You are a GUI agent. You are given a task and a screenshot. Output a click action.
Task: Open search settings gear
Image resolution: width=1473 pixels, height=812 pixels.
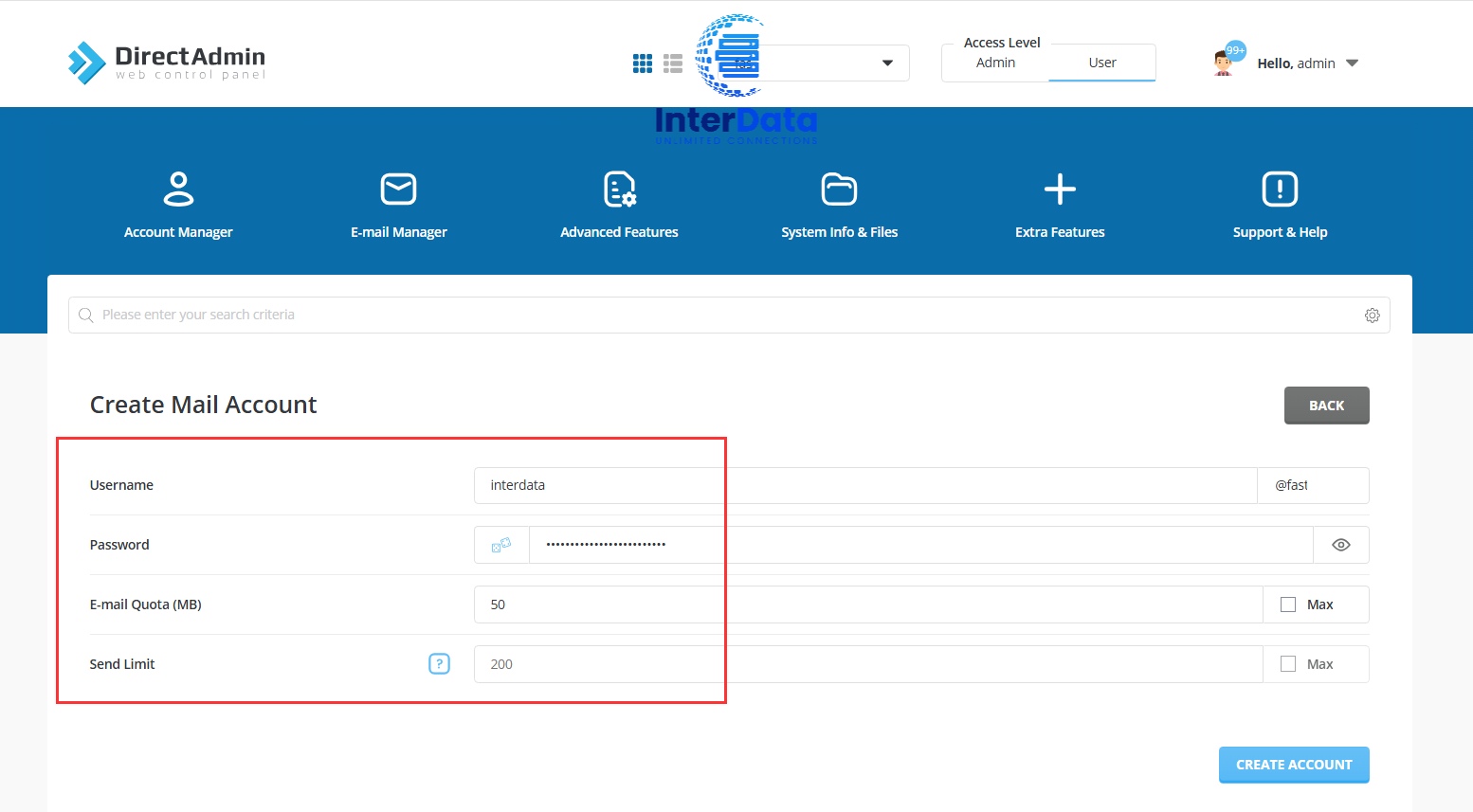[x=1372, y=316]
